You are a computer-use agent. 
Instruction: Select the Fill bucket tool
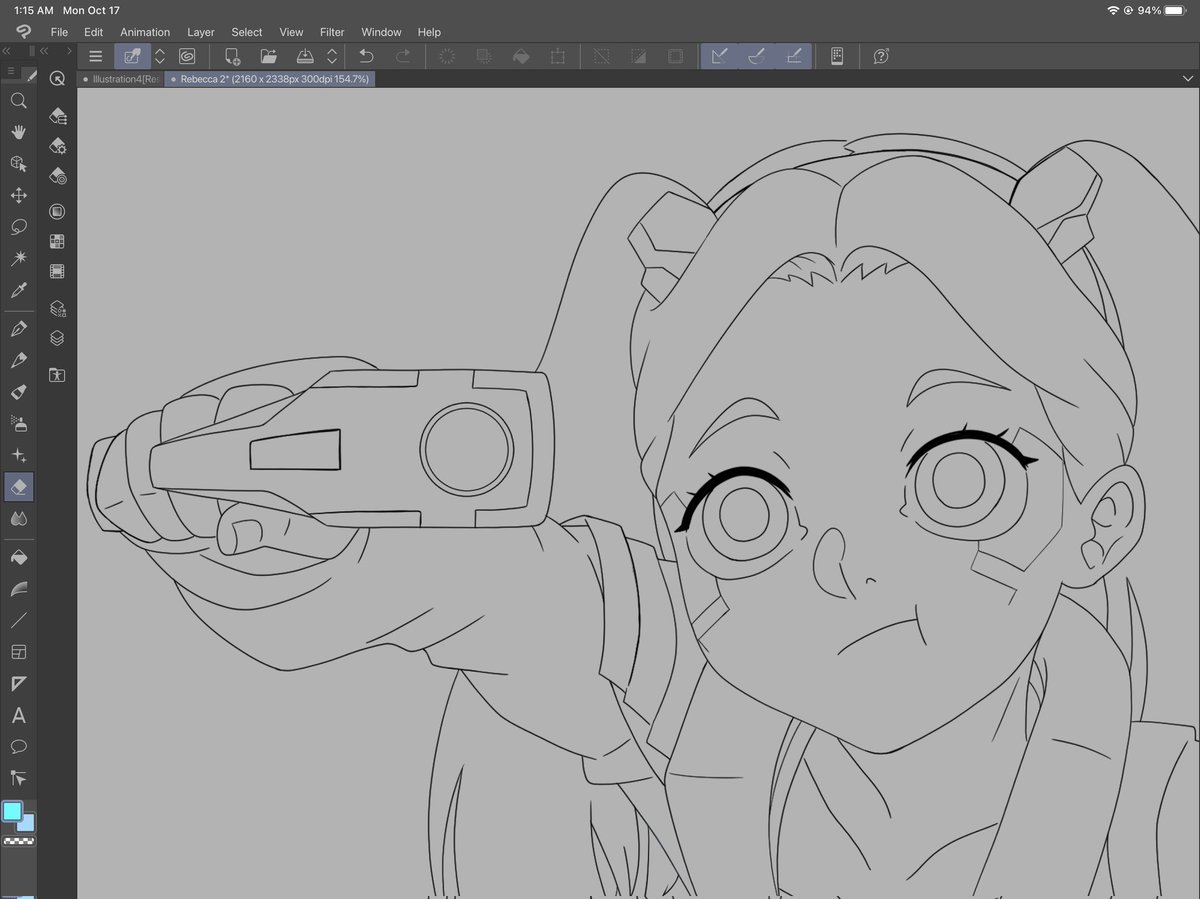coord(18,557)
